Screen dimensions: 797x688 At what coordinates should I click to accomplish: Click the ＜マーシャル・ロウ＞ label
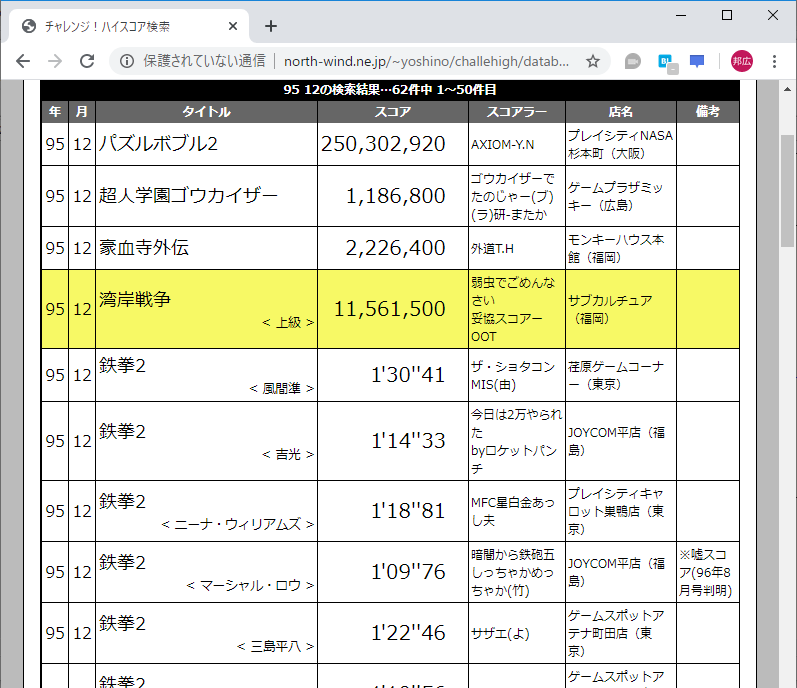click(250, 586)
